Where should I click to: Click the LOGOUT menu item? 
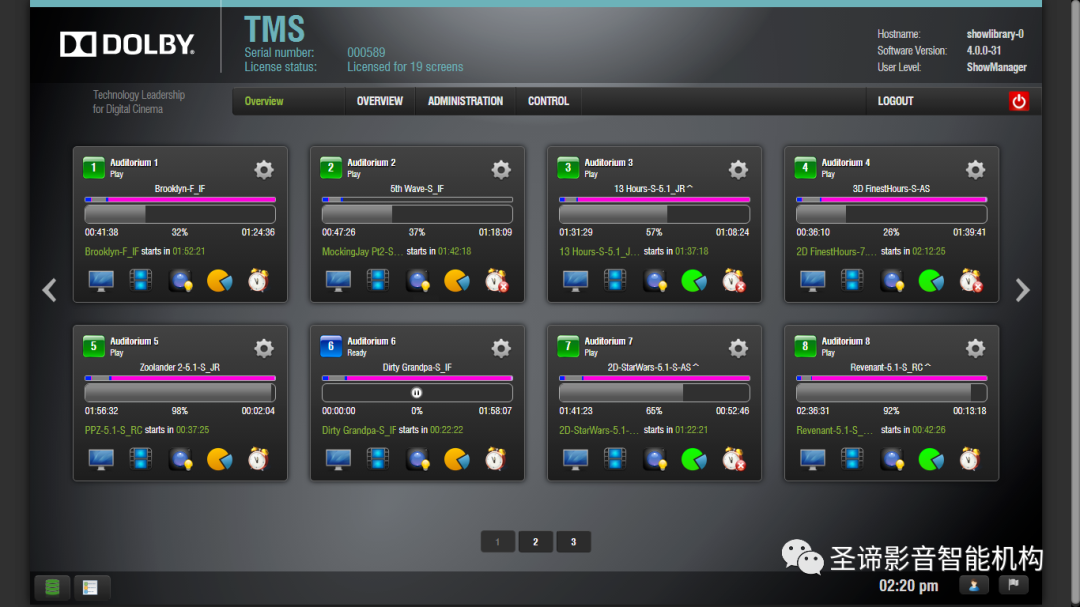pos(895,101)
